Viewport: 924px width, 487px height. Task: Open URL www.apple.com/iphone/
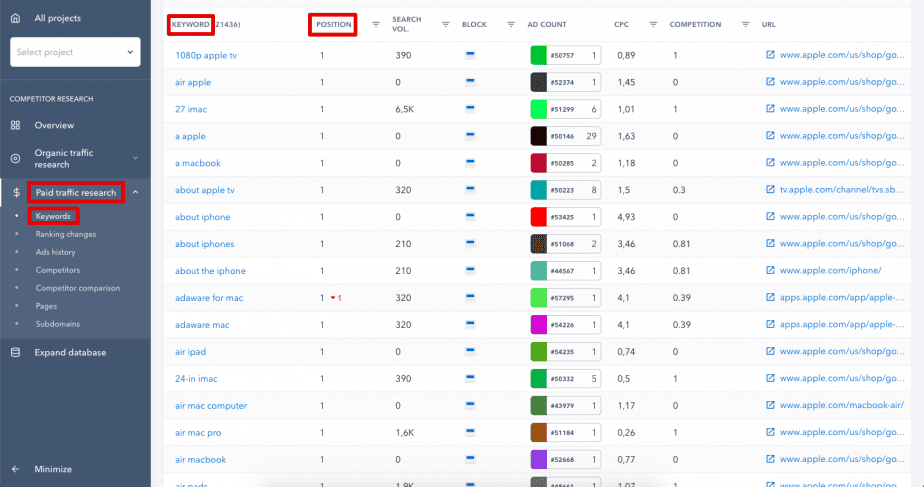click(830, 270)
